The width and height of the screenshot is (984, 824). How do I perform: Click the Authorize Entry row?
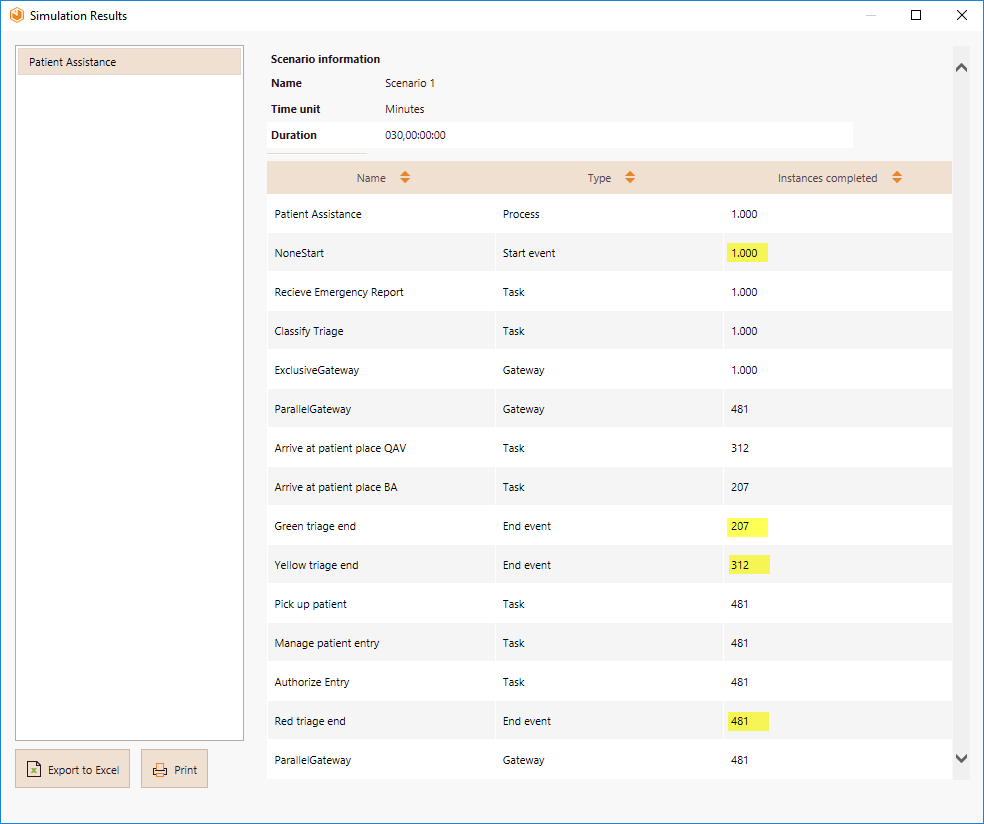[609, 682]
